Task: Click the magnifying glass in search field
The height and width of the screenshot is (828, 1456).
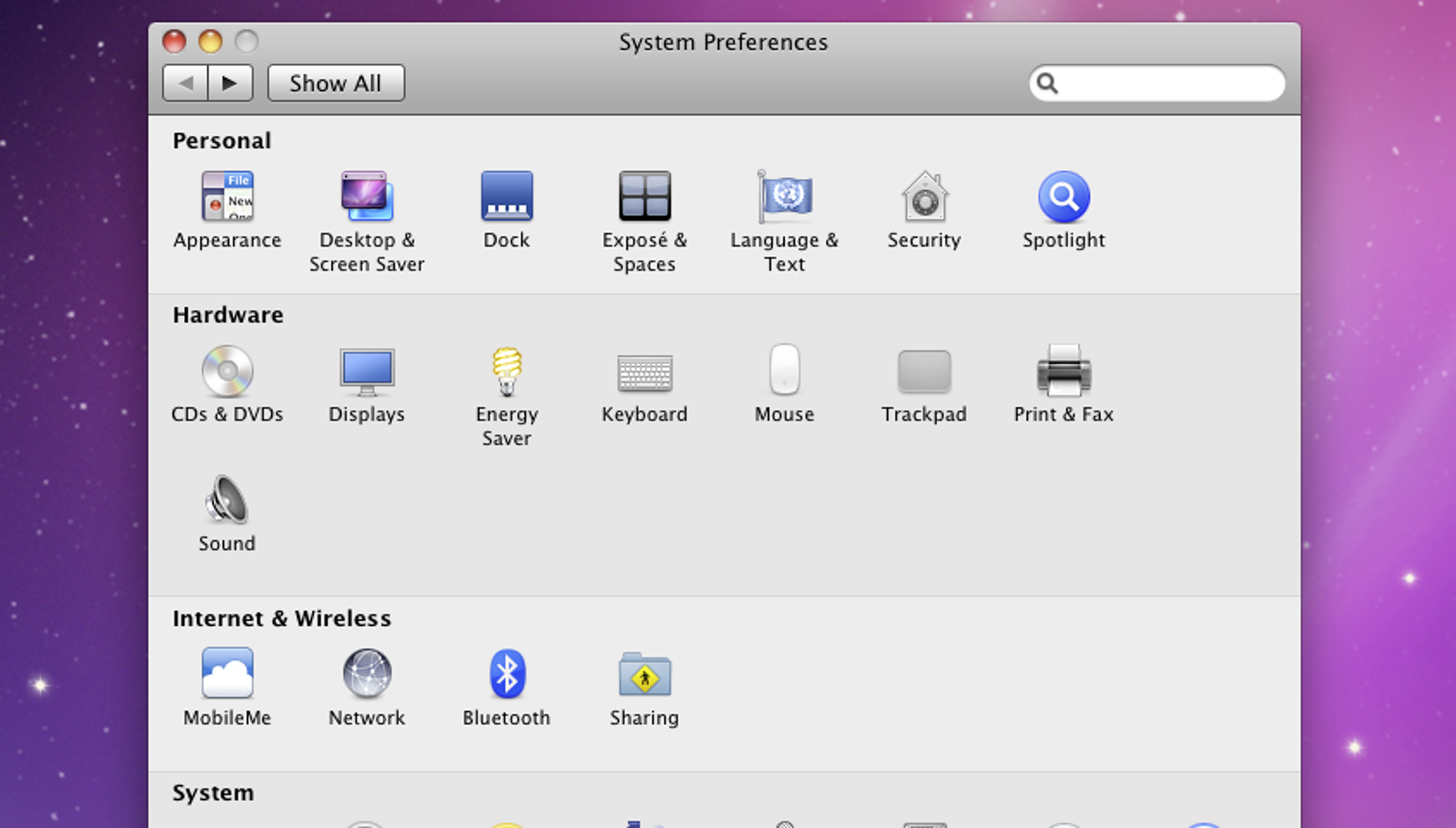Action: [1047, 83]
